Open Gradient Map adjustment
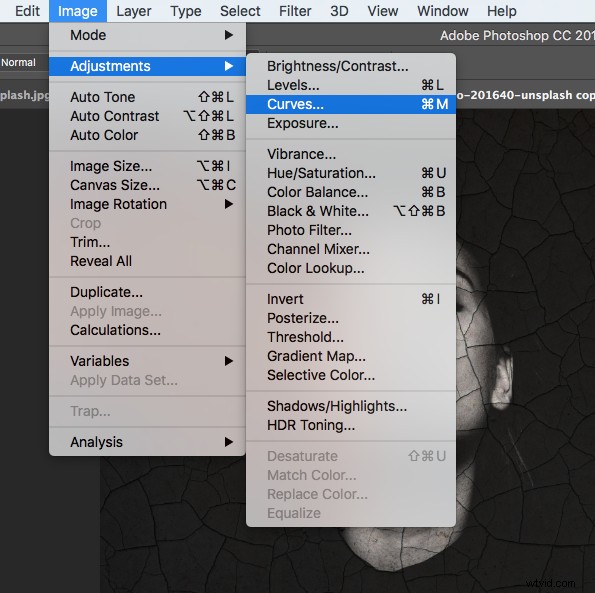 (x=351, y=356)
